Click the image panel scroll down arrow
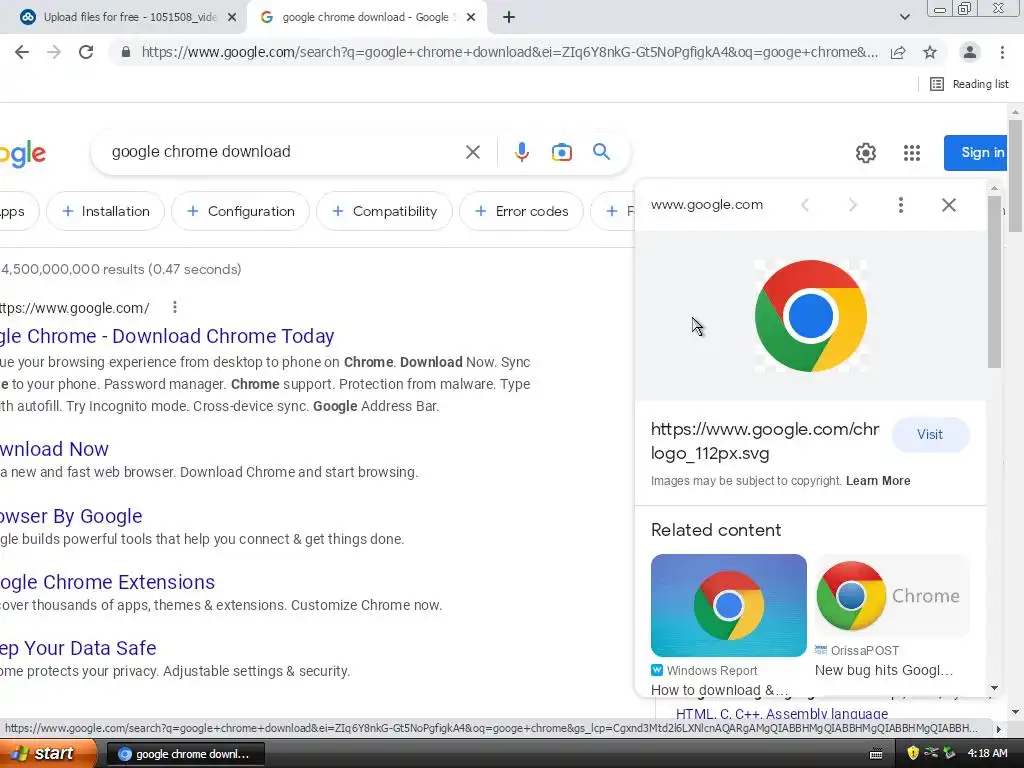The image size is (1024, 768). [x=994, y=688]
